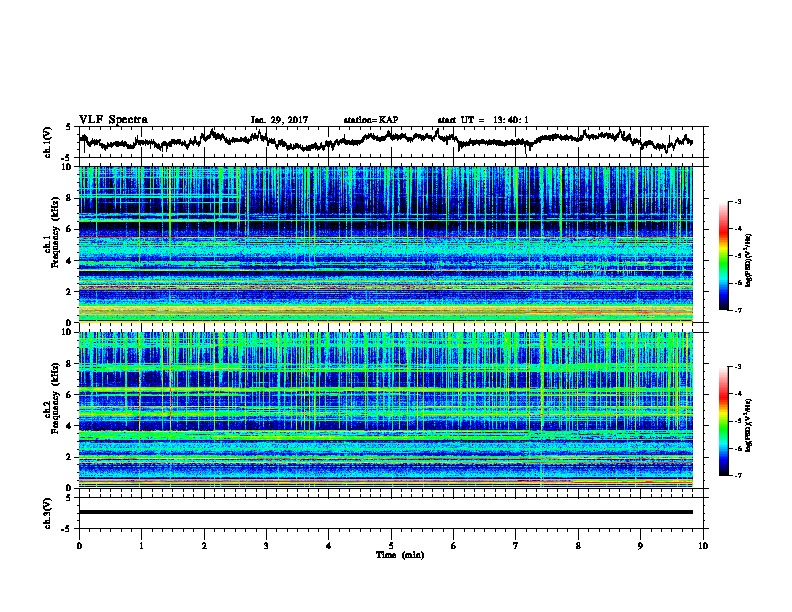Click lower color bar log(PSD) label
This screenshot has width=792, height=612.
749,425
